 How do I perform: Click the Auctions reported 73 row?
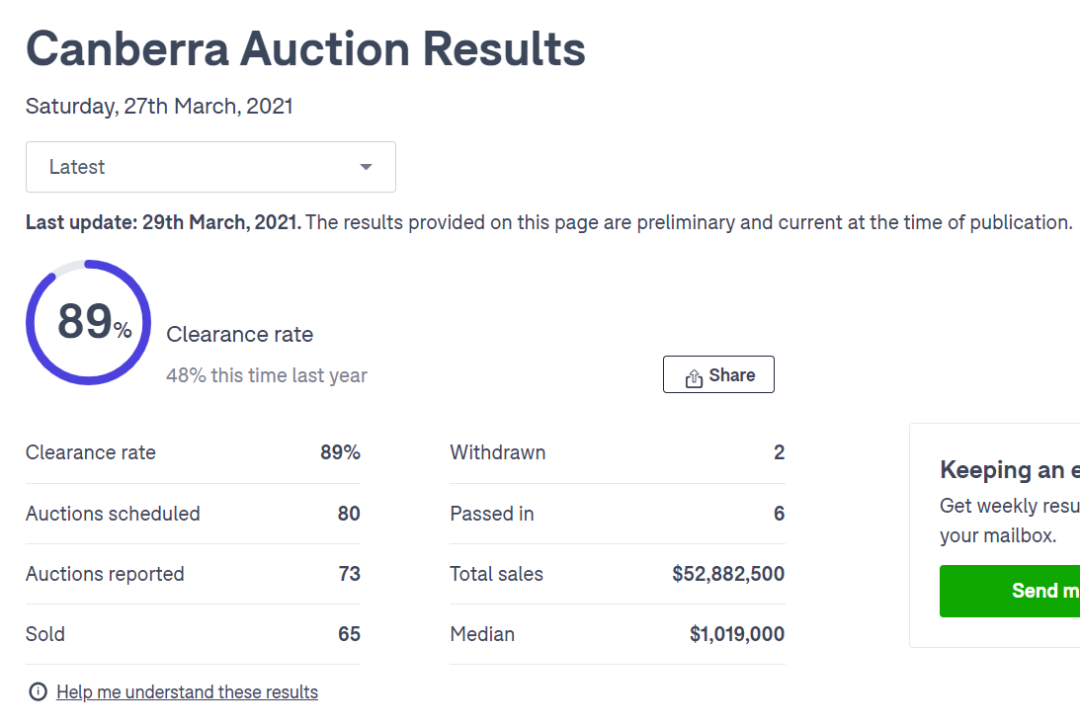pos(193,573)
